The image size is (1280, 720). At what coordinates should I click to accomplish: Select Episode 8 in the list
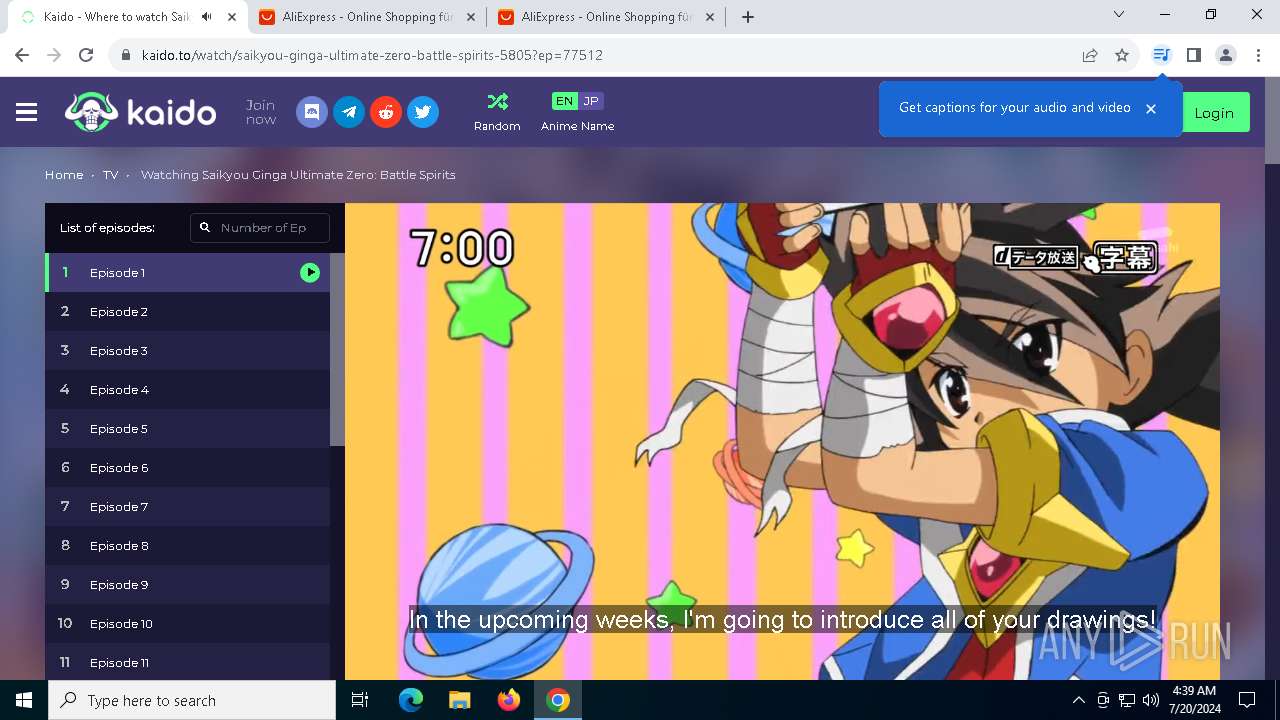(x=187, y=546)
